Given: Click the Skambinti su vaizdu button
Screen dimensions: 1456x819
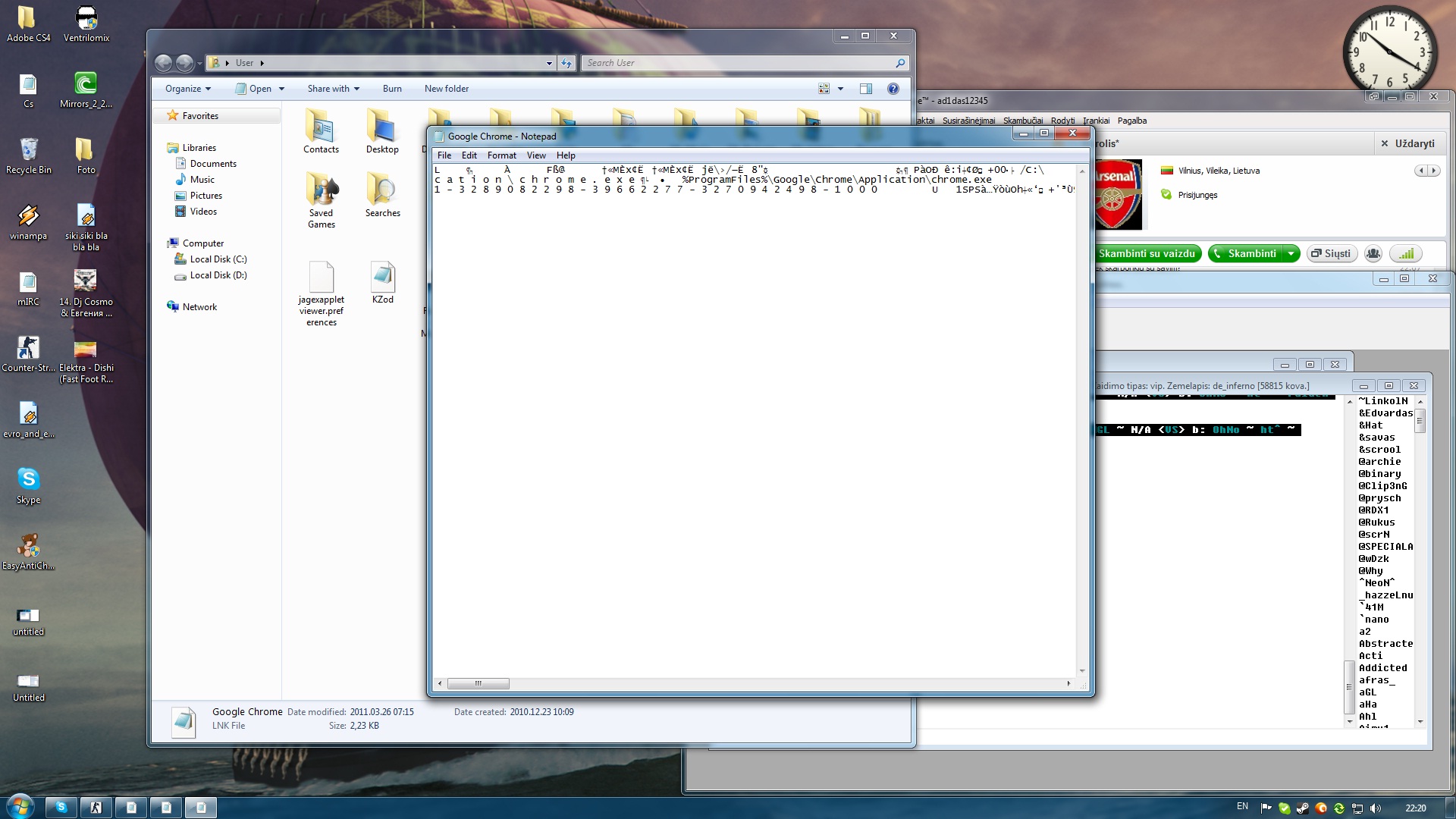Looking at the screenshot, I should click(x=1146, y=253).
